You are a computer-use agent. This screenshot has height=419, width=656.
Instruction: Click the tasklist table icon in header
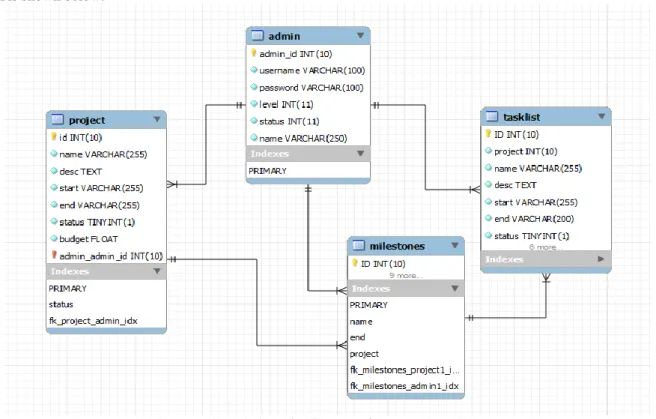click(x=492, y=116)
